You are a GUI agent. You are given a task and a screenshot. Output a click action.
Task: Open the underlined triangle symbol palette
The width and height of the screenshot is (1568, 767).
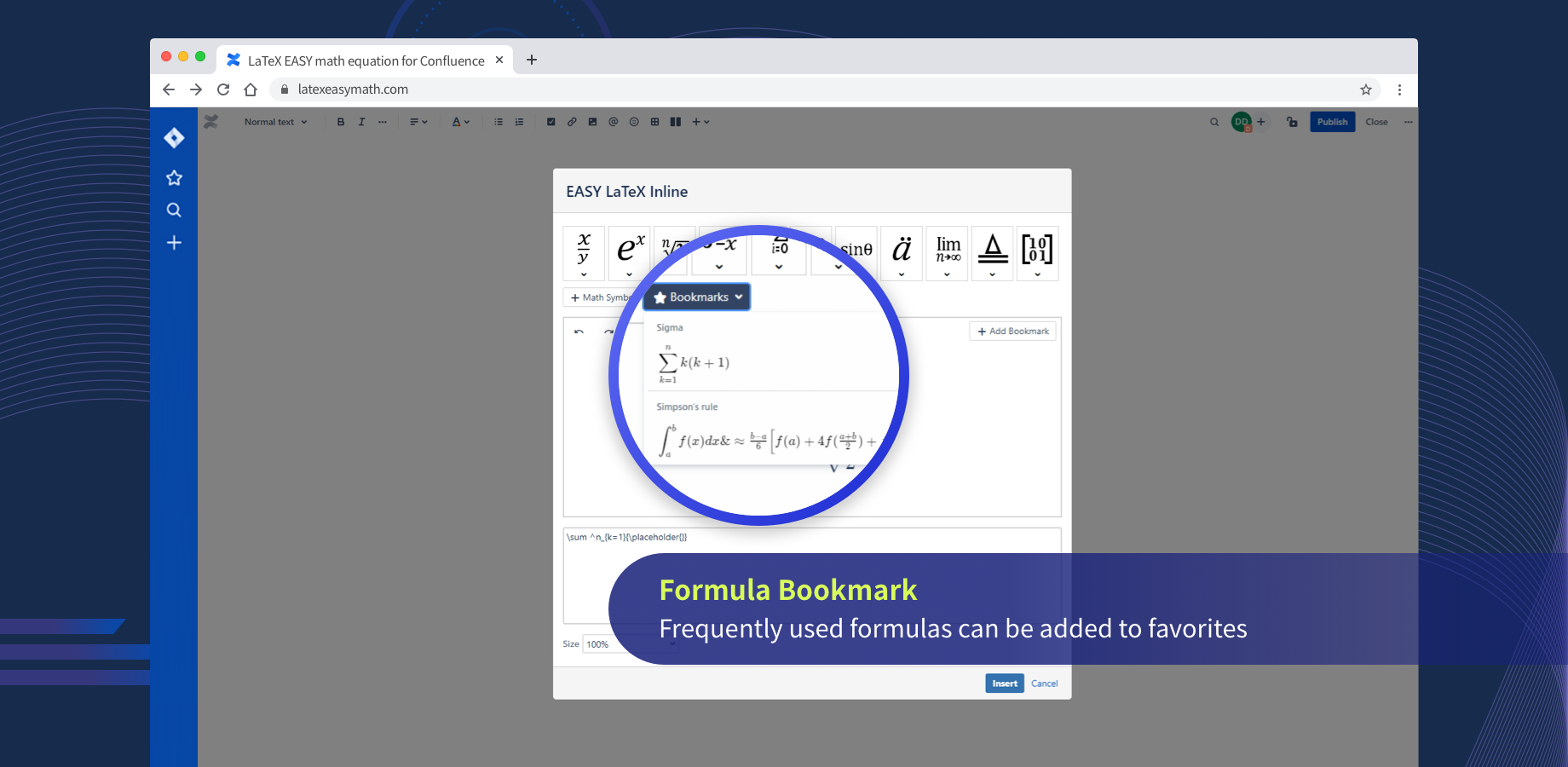tap(993, 253)
